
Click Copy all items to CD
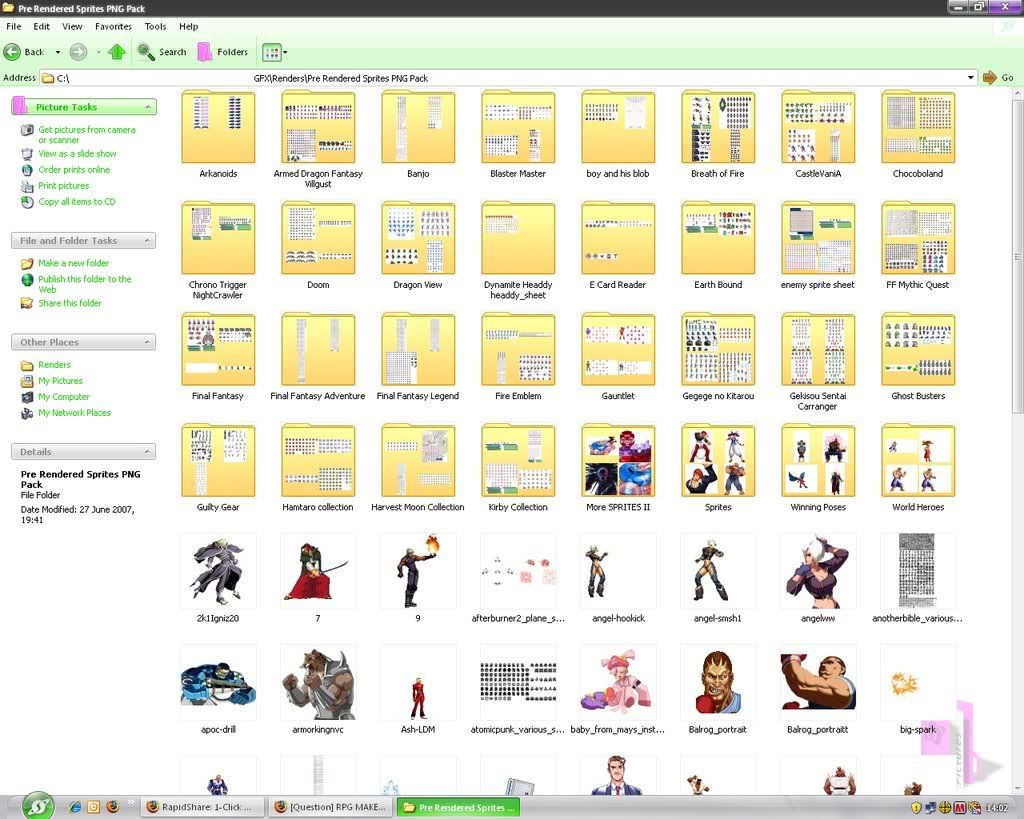point(76,201)
